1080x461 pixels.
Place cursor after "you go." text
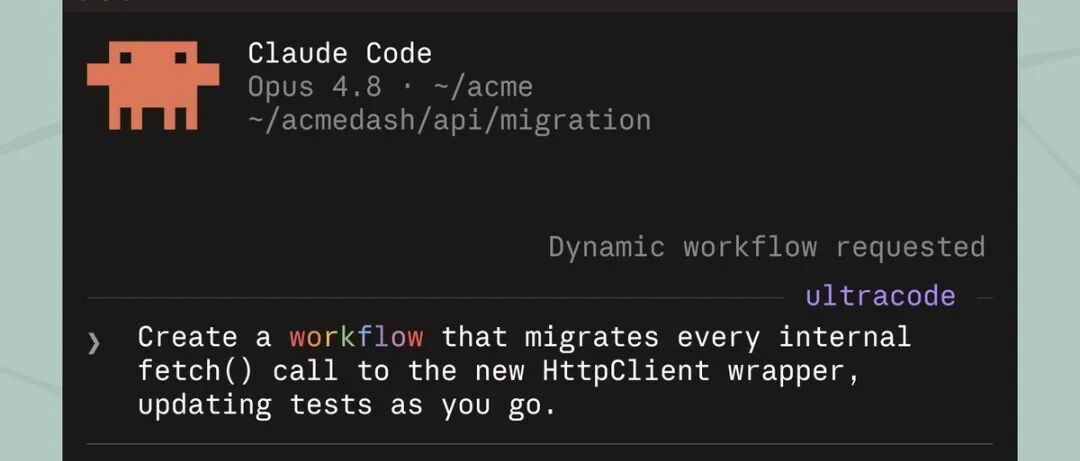click(555, 405)
